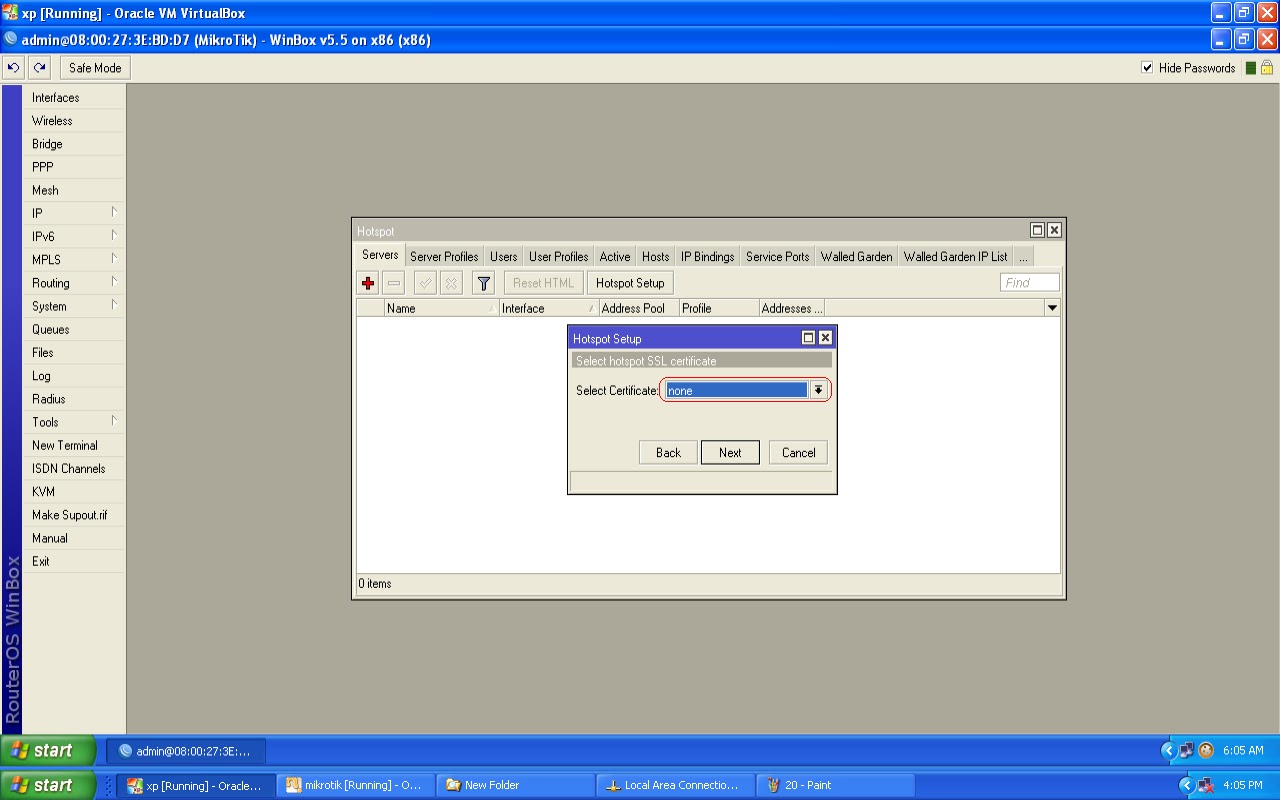Viewport: 1280px width, 800px height.
Task: Maximize the Hotspot Setup dialog
Action: pos(809,338)
